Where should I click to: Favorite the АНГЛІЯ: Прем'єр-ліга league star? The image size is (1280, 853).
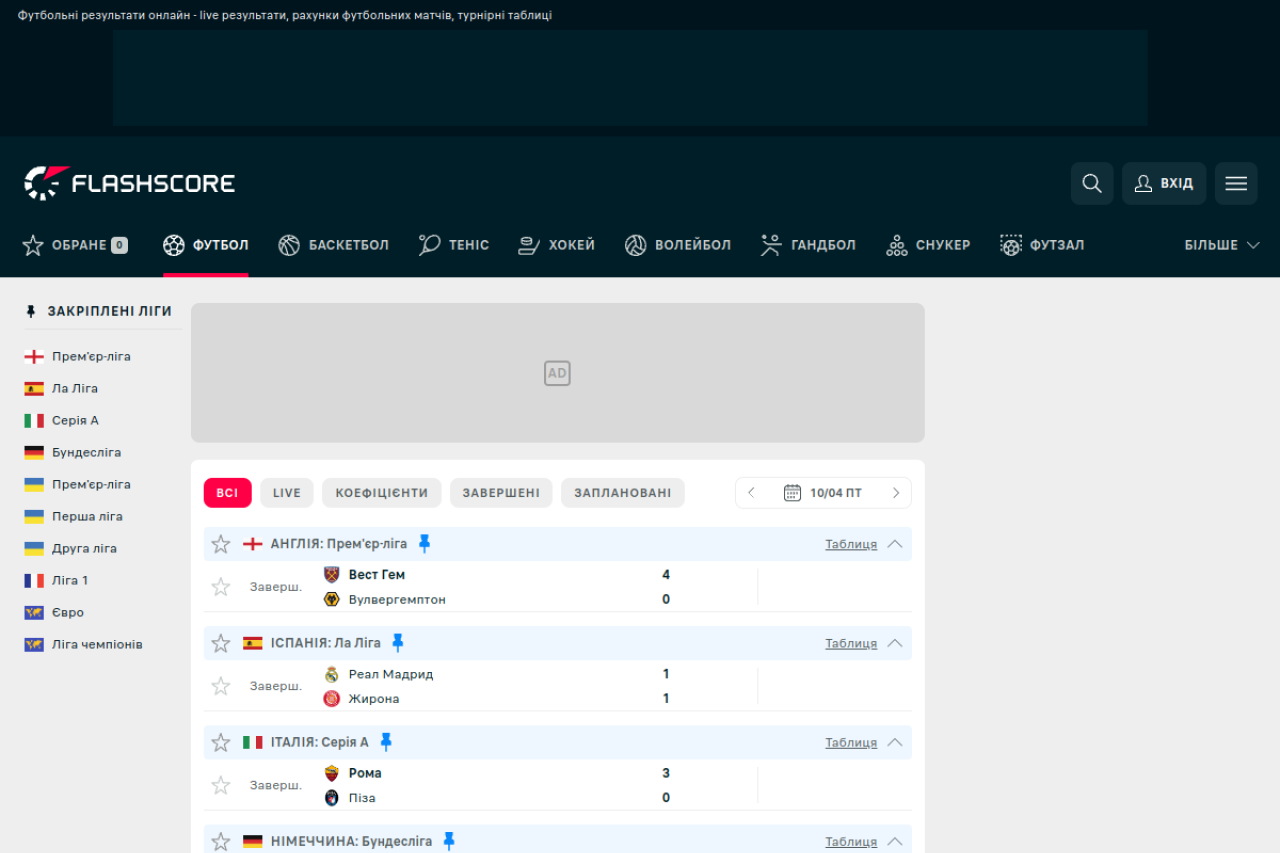pos(220,544)
